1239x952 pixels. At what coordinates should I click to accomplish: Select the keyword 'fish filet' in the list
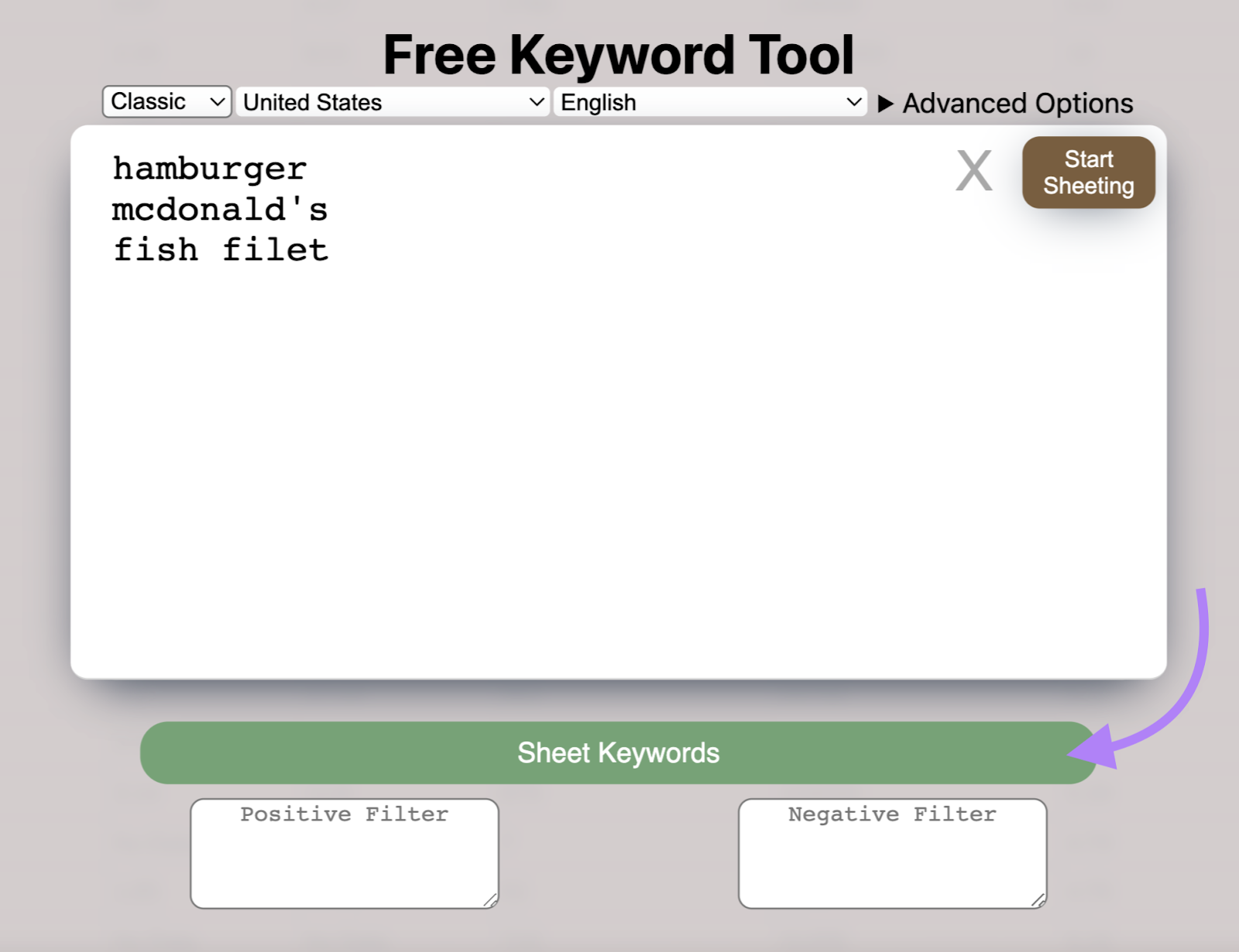tap(220, 248)
